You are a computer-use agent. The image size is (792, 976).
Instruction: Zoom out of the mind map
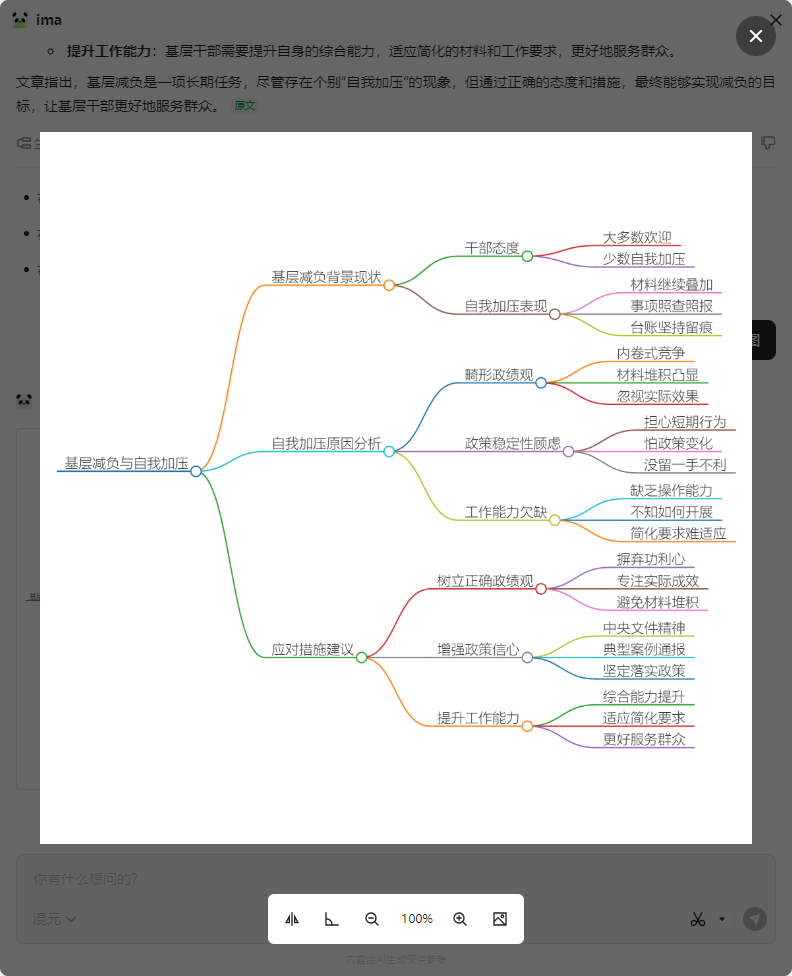(x=372, y=919)
